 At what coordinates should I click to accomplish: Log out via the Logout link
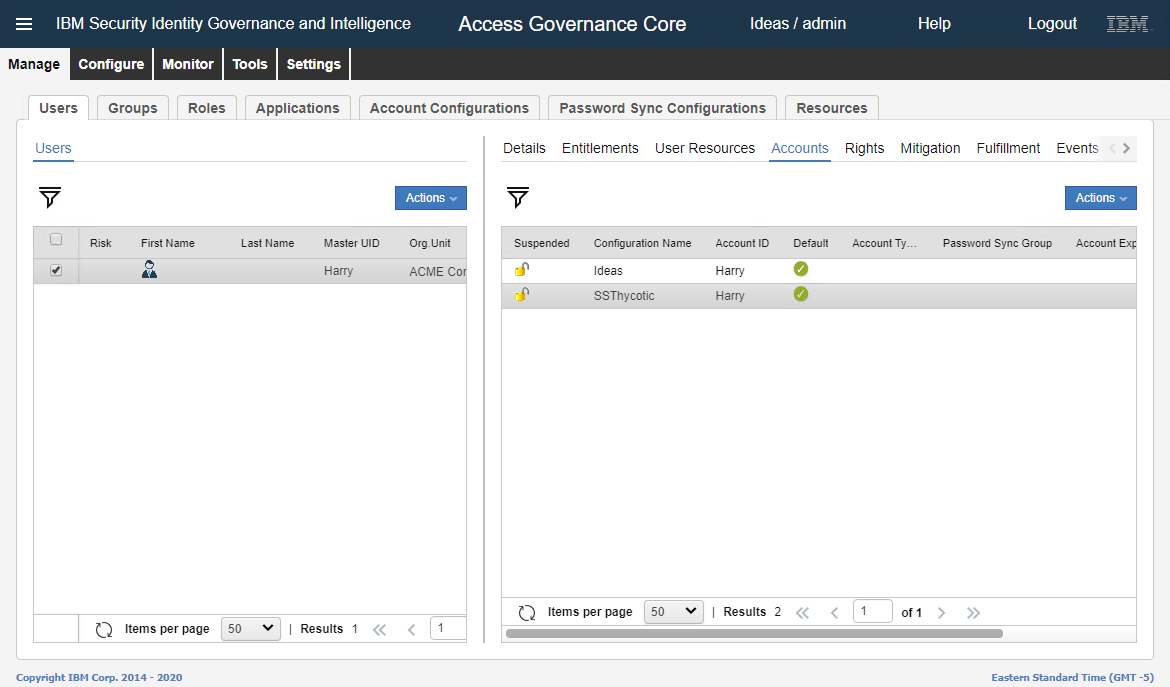pos(1052,24)
